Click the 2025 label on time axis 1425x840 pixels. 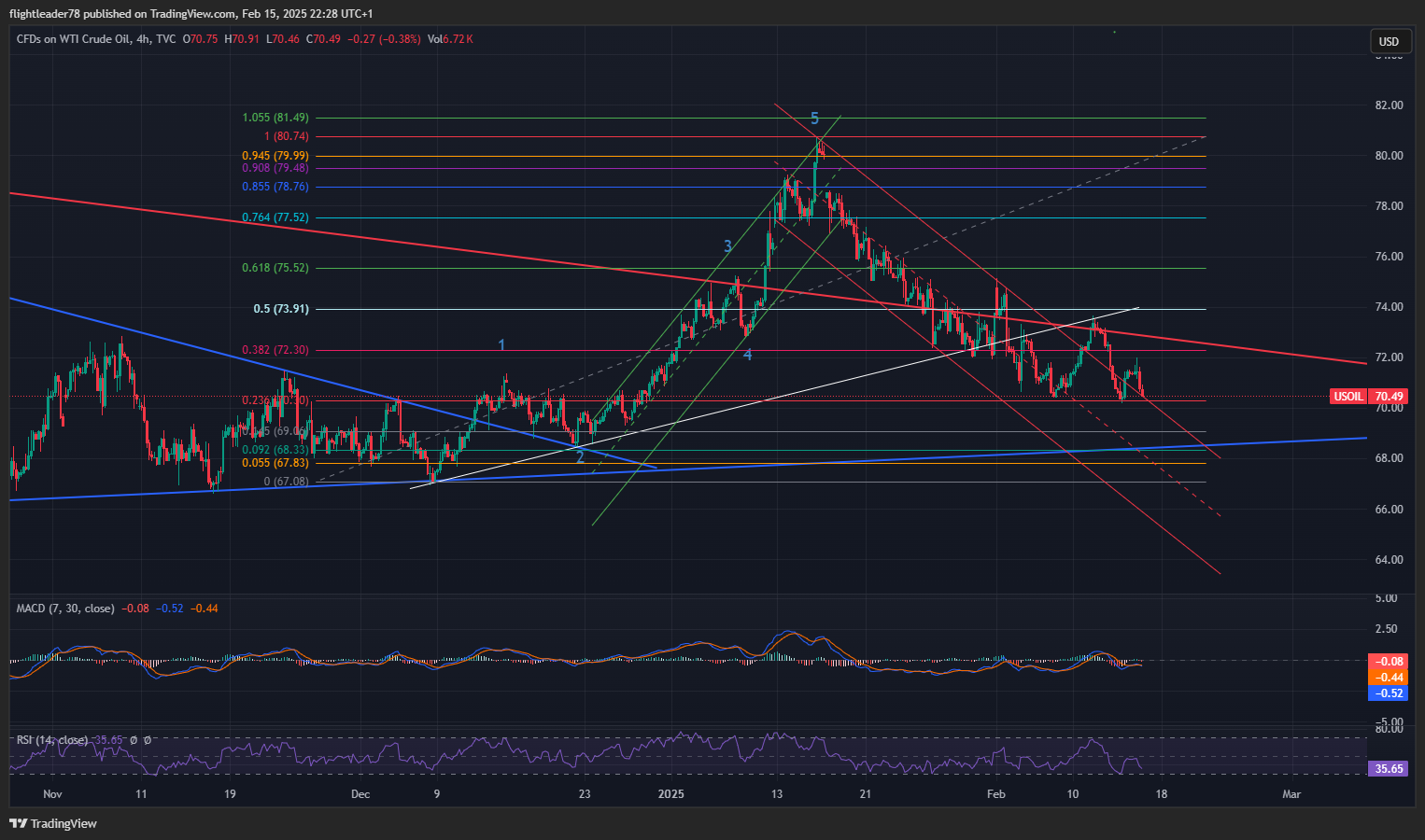(671, 794)
